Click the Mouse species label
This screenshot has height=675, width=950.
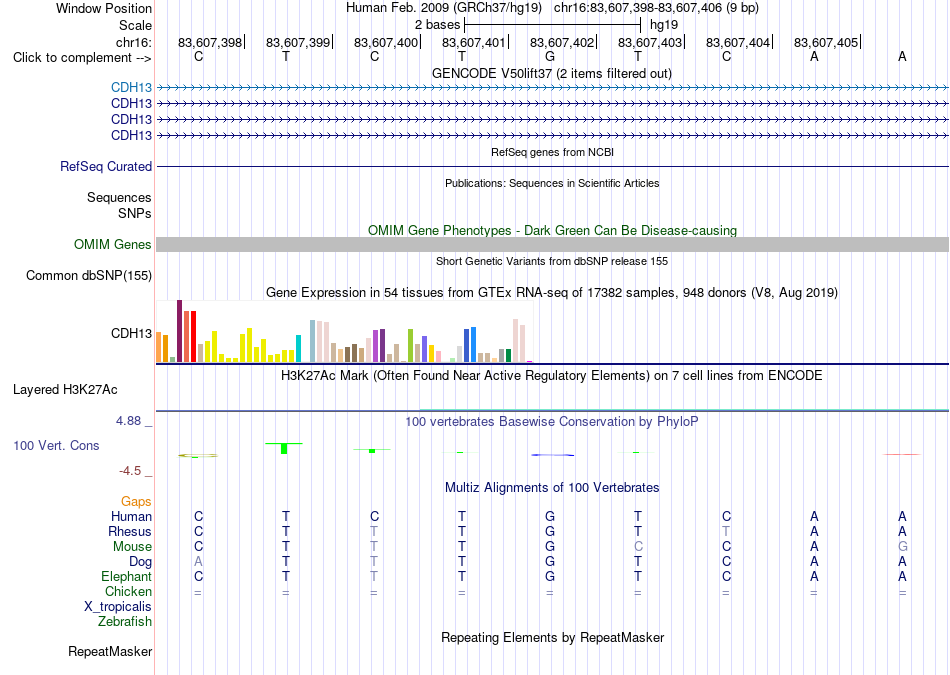pyautogui.click(x=132, y=547)
